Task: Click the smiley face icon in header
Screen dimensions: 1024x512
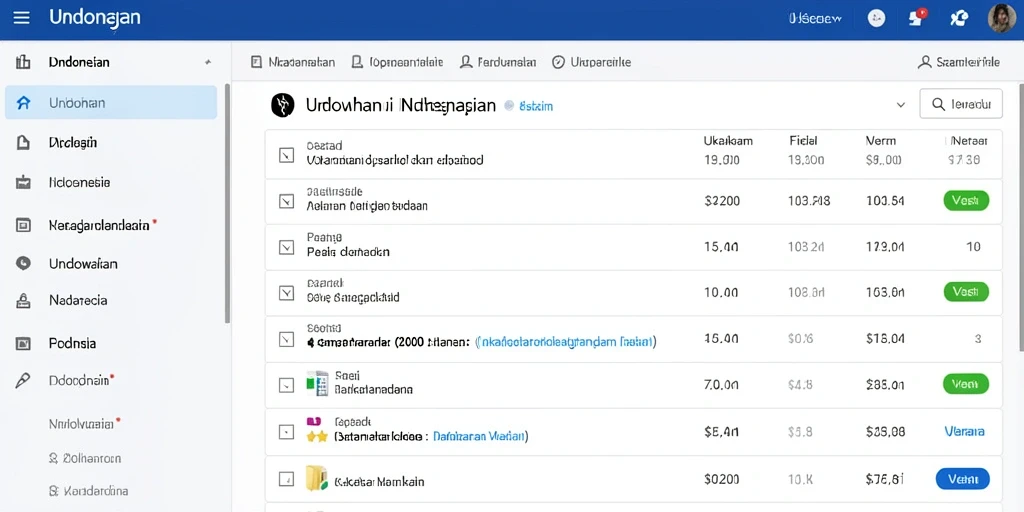Action: [876, 18]
